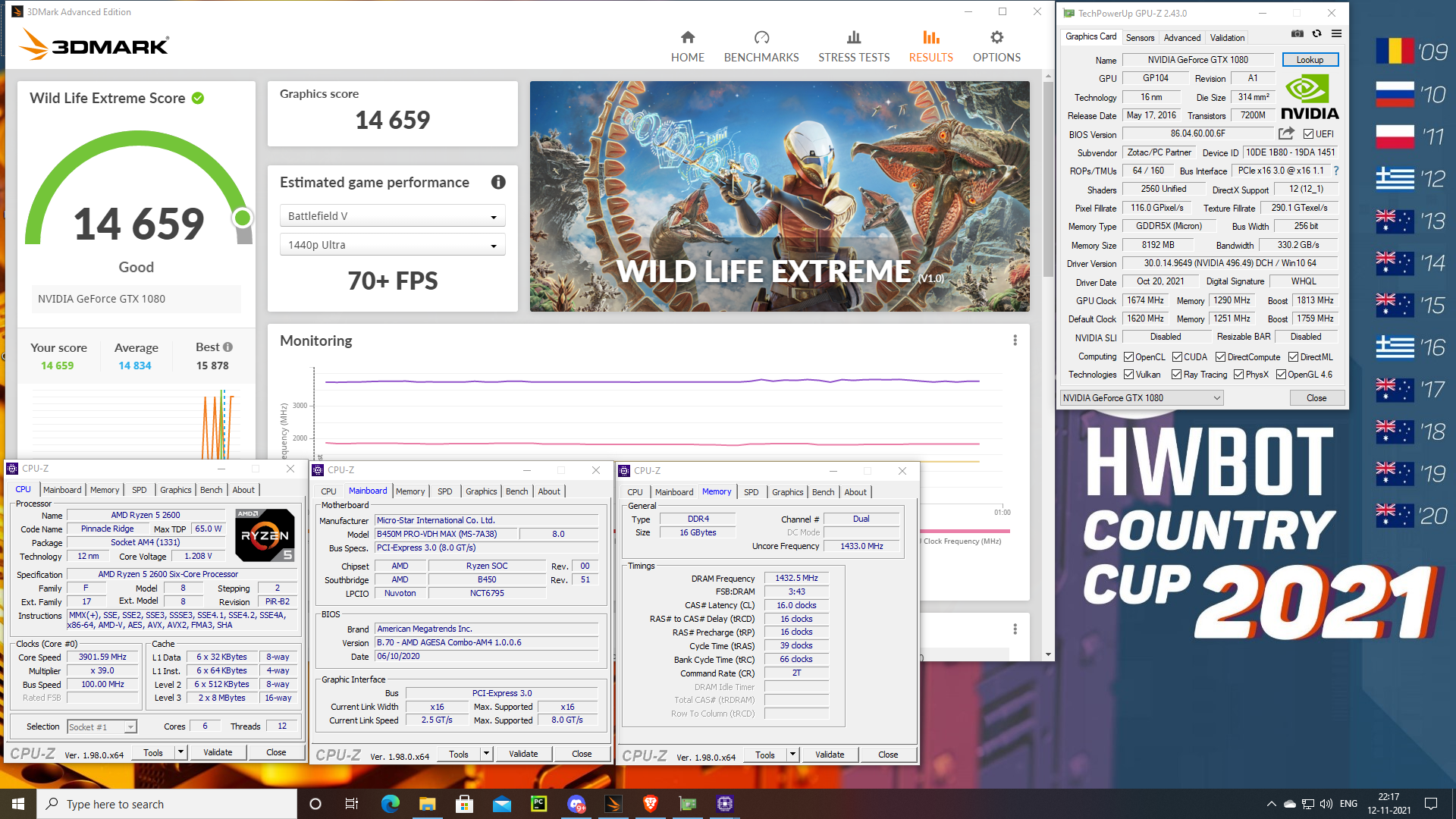This screenshot has height=819, width=1456.
Task: Click Close button in GPU-Z
Action: 1316,398
